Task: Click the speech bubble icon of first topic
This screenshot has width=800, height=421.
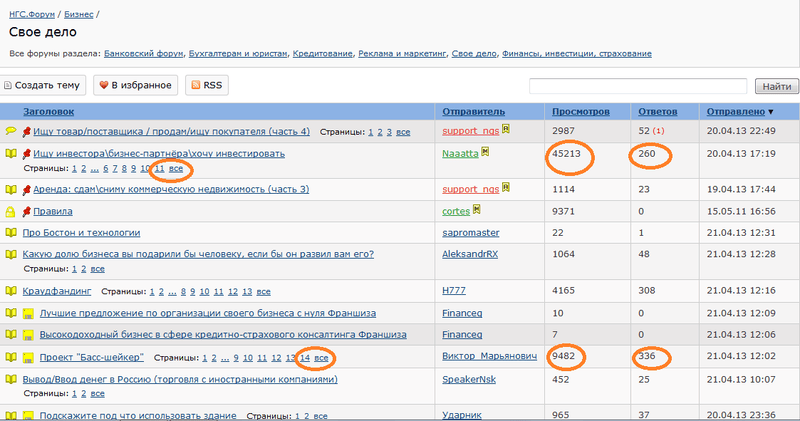Action: pyautogui.click(x=11, y=131)
